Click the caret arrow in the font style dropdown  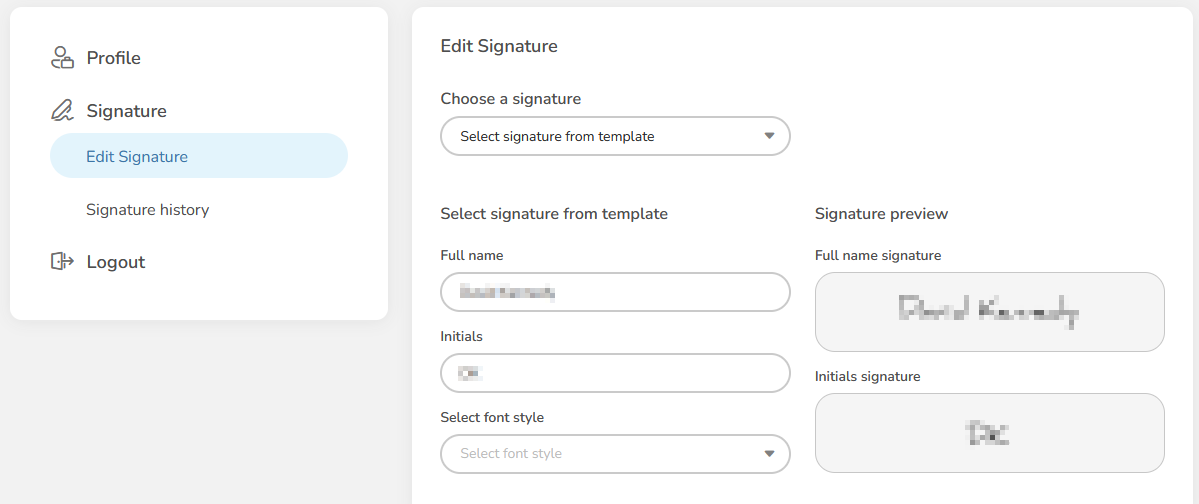769,453
